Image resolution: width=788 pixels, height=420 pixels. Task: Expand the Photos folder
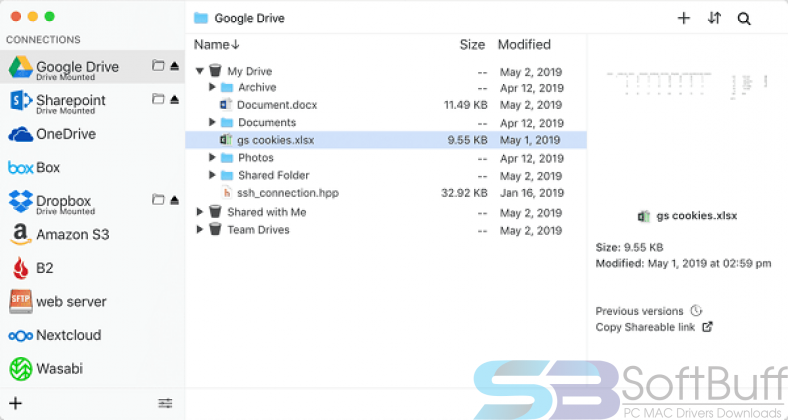click(x=212, y=157)
